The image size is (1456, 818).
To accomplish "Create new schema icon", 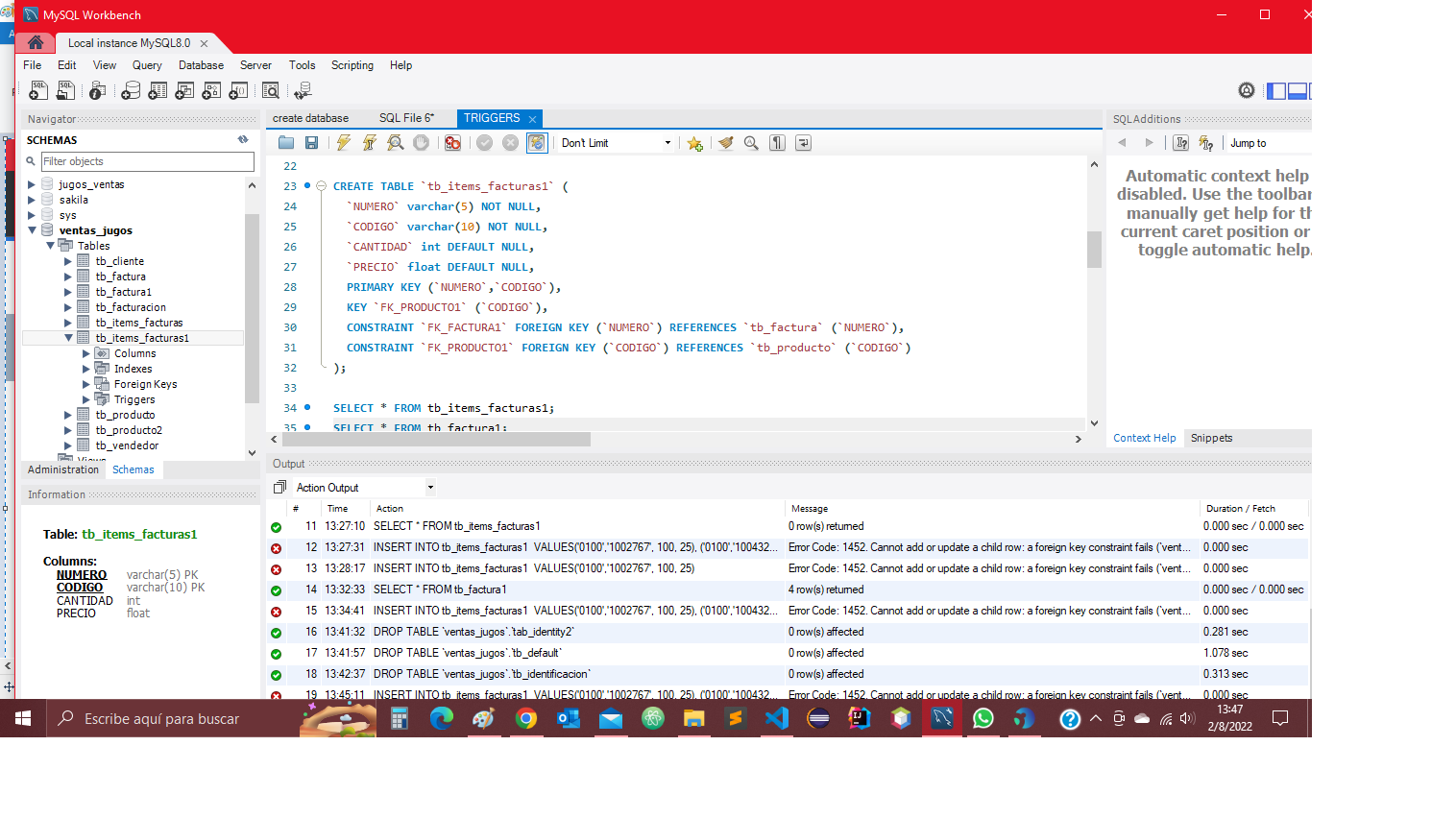I will pos(131,90).
